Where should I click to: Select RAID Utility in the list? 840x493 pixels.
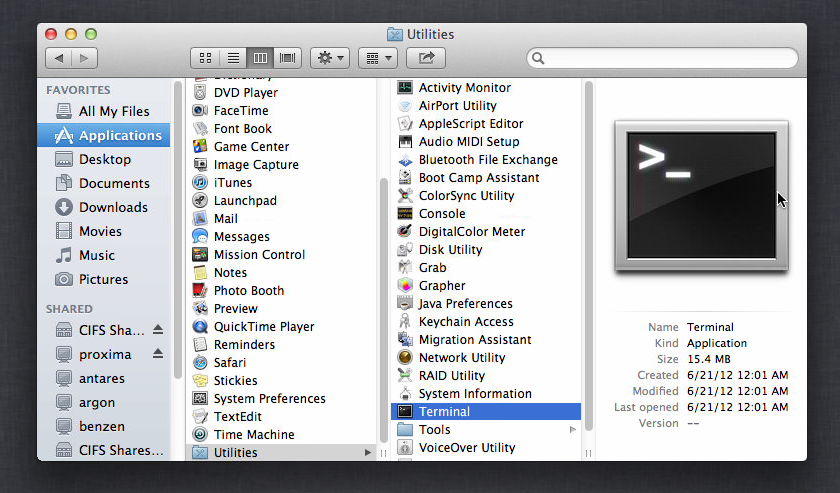click(486, 375)
